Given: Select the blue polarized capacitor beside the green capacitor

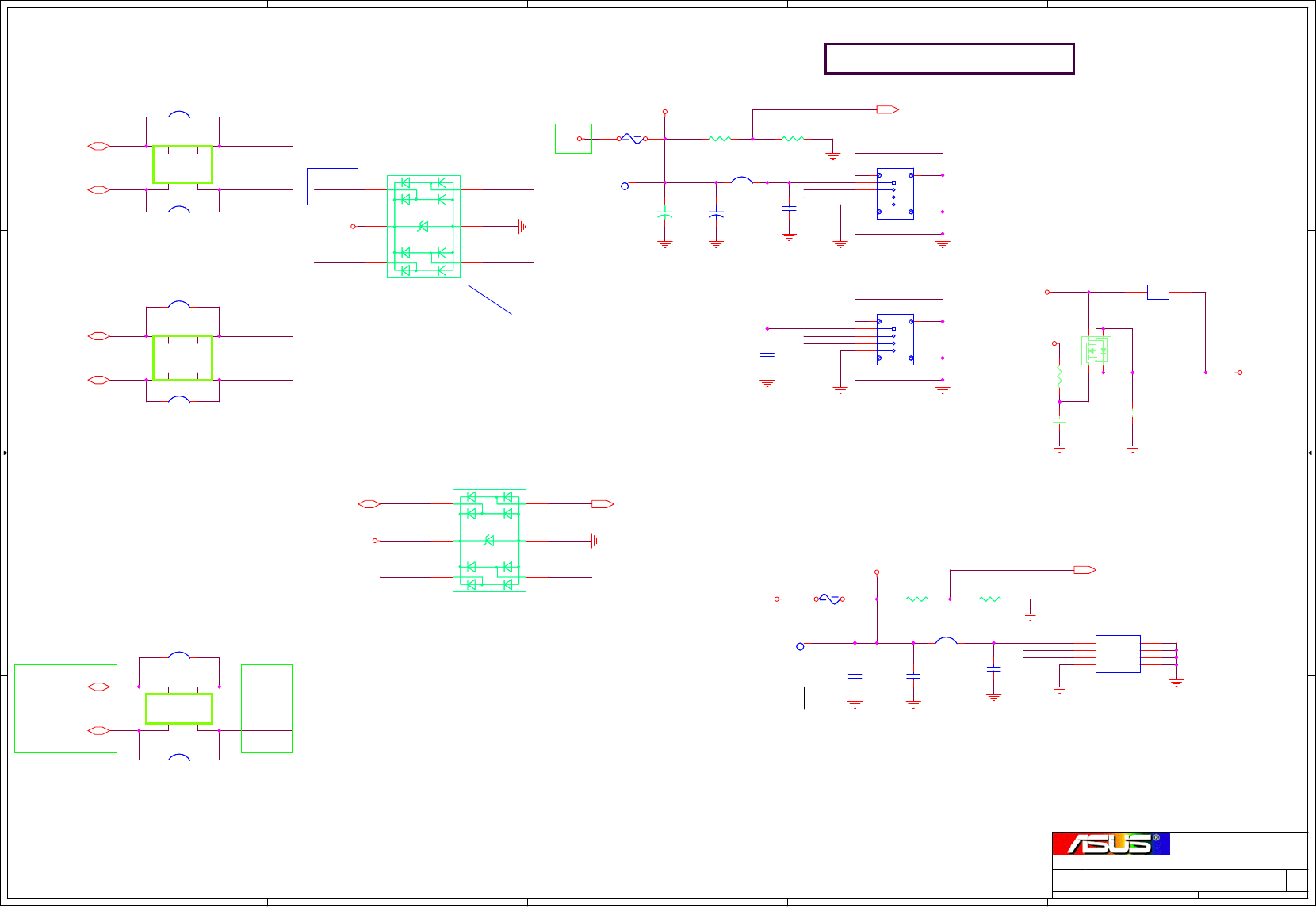Looking at the screenshot, I should coord(716,214).
